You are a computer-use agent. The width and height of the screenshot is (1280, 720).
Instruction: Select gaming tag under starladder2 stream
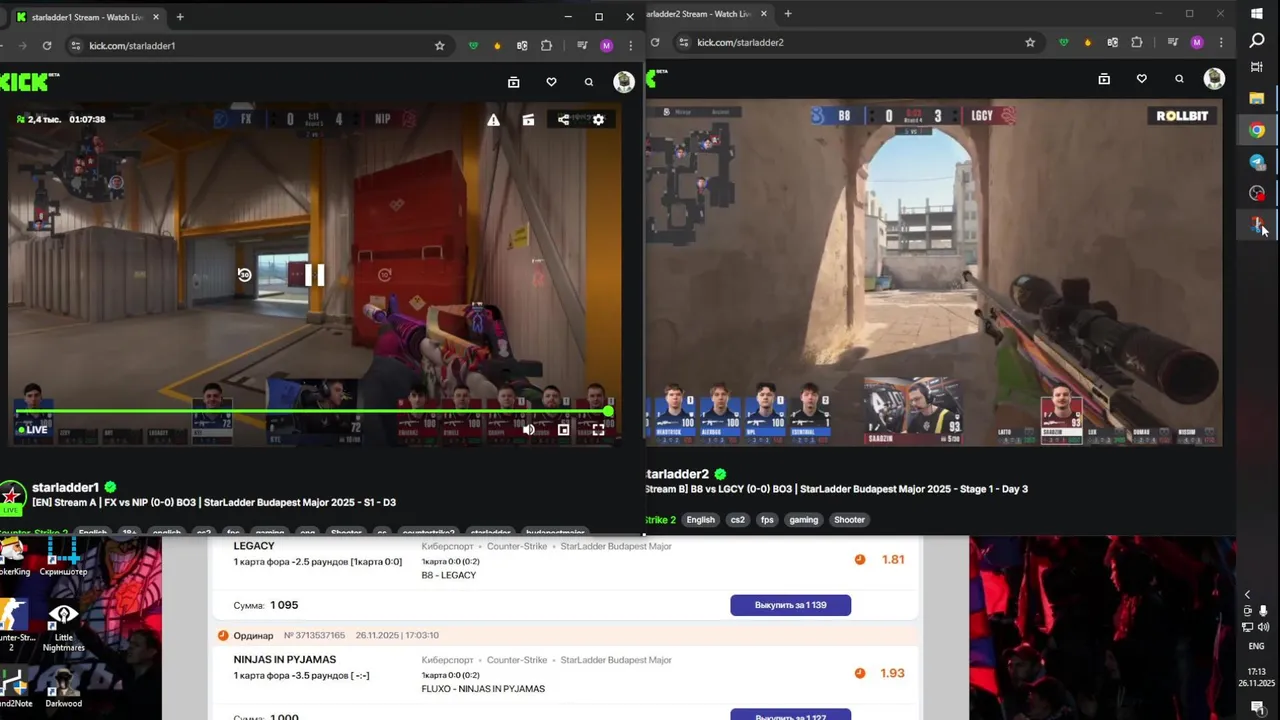point(803,520)
